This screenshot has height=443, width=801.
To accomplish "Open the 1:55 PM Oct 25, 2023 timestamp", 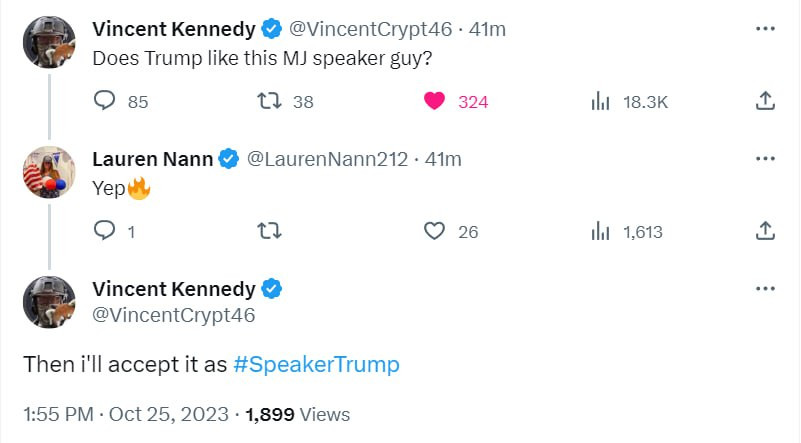I will pos(126,414).
